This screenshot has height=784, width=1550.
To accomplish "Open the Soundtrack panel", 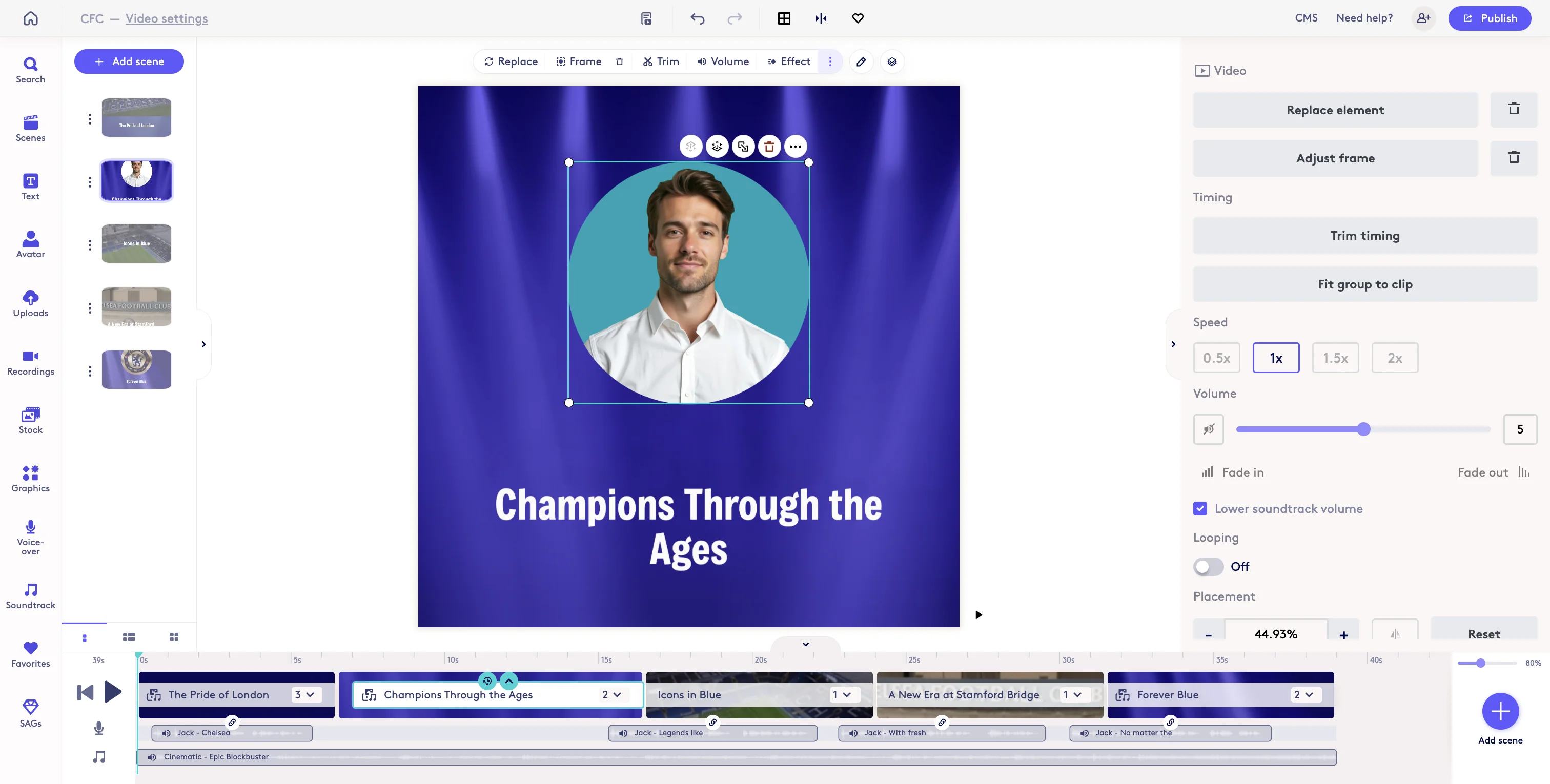I will tap(30, 595).
